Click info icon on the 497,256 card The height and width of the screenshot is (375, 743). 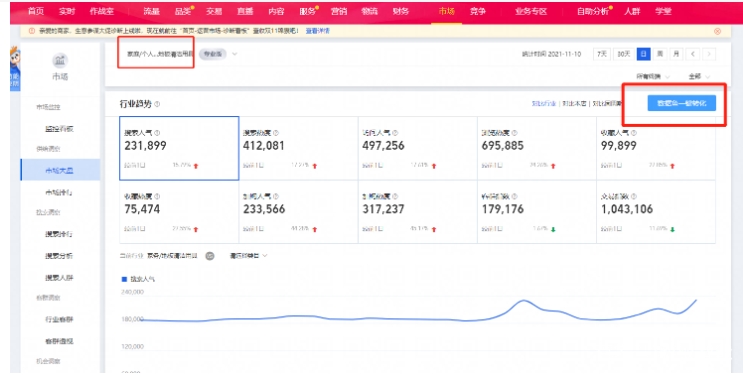(x=395, y=133)
